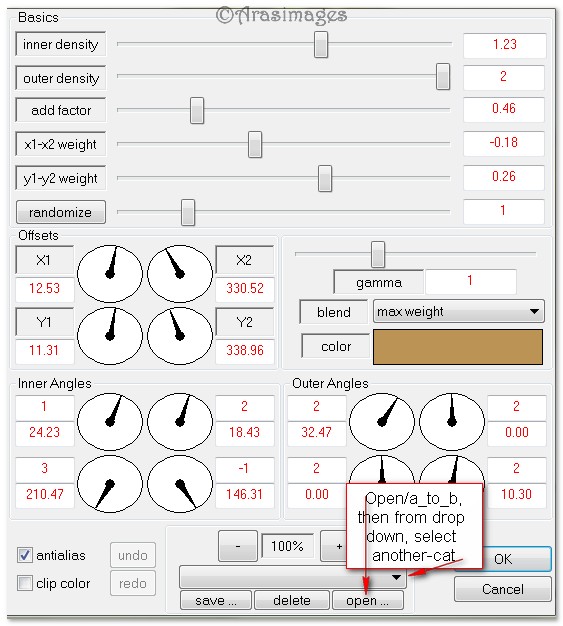Click the Cancel button
The height and width of the screenshot is (626, 563).
(503, 589)
